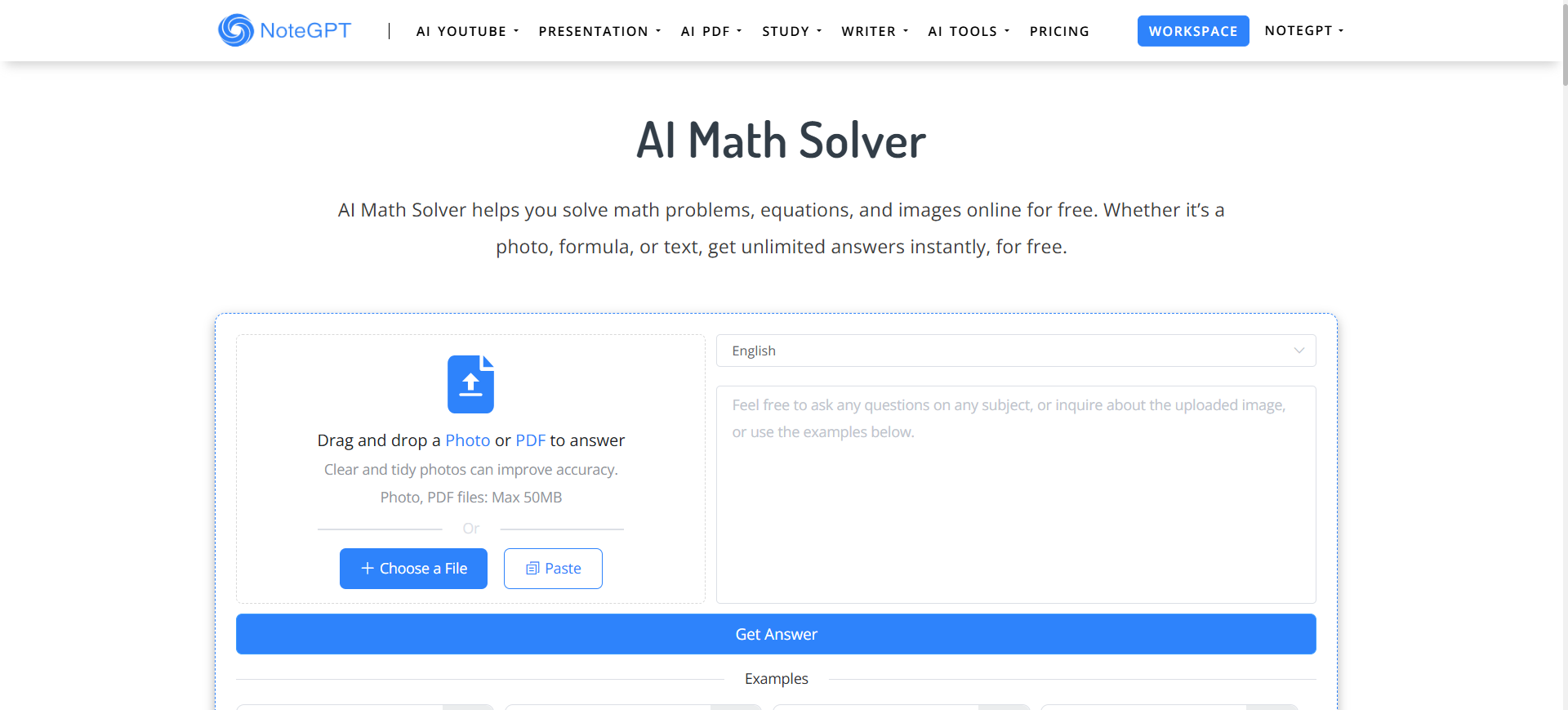1568x710 pixels.
Task: Click the Get Answer button
Action: 776,634
